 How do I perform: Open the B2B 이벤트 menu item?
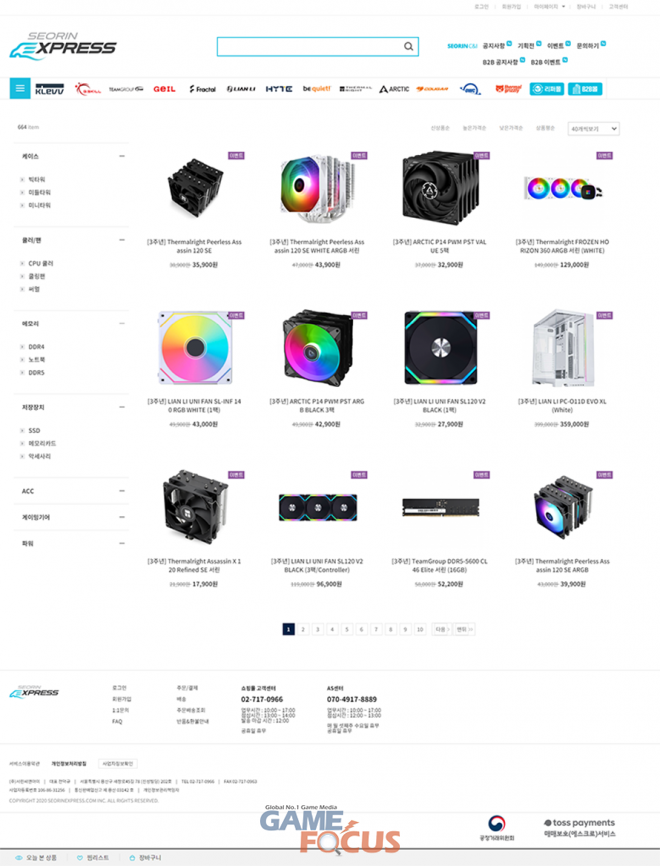[546, 62]
